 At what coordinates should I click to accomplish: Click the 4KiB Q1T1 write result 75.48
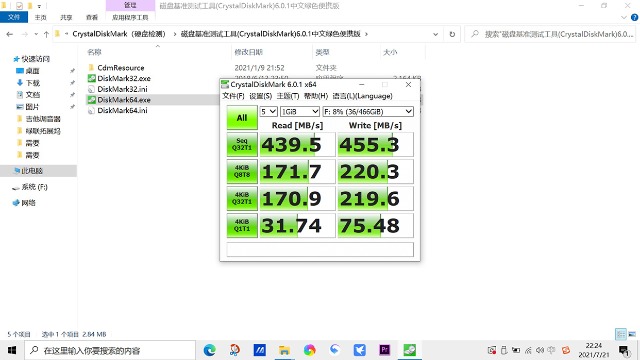(x=376, y=225)
